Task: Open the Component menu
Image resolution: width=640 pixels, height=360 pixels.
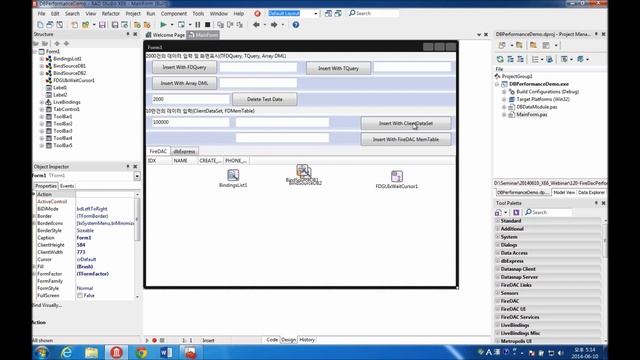Action: pyautogui.click(x=173, y=13)
